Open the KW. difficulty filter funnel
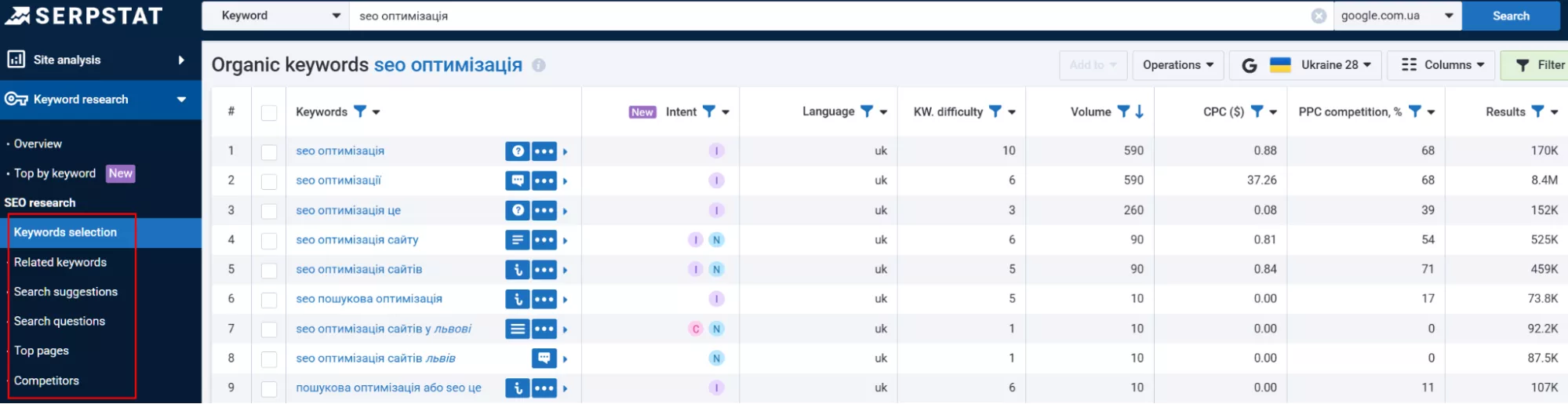This screenshot has height=404, width=1568. coord(995,111)
